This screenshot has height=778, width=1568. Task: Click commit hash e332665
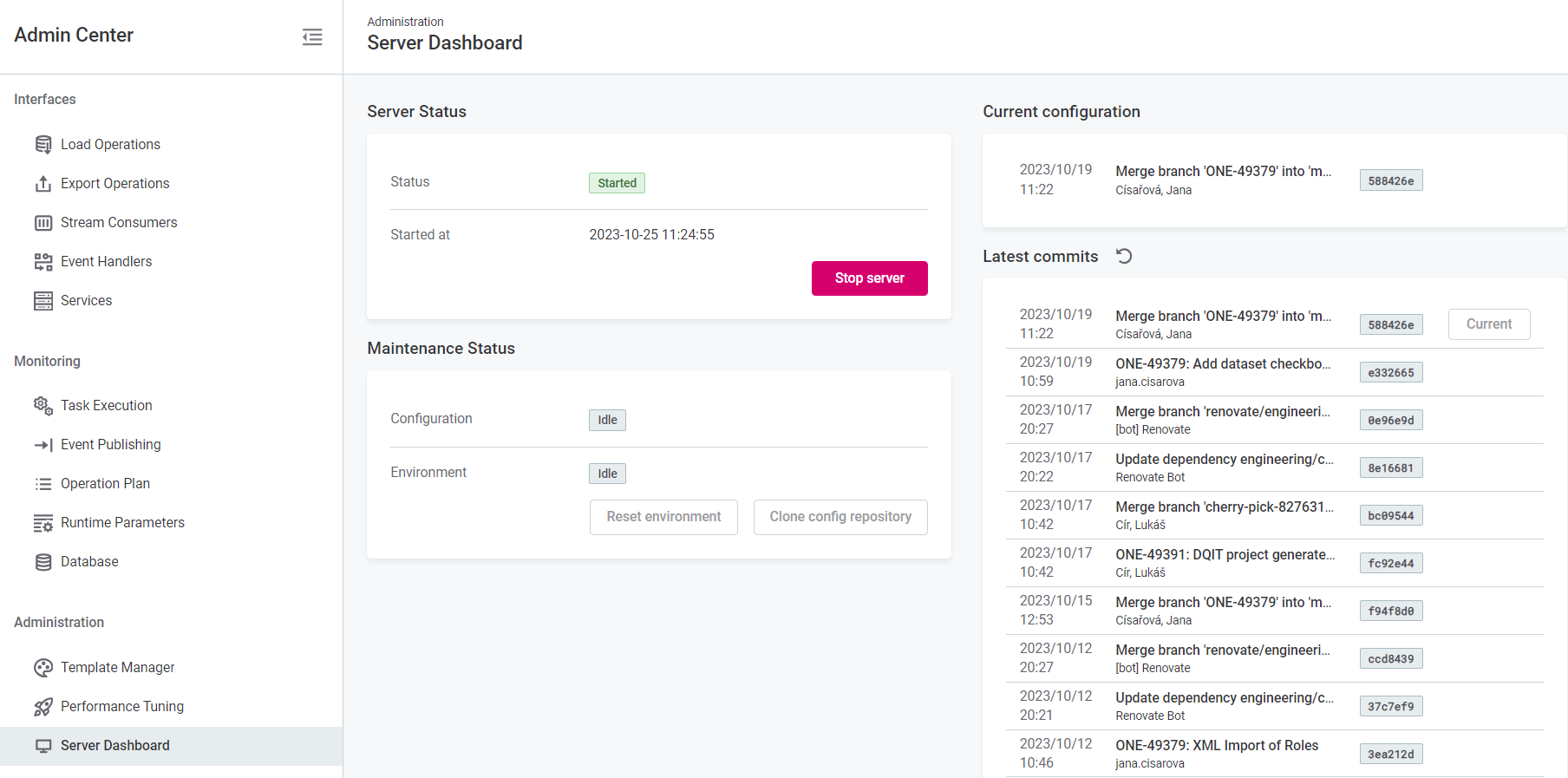click(1390, 373)
